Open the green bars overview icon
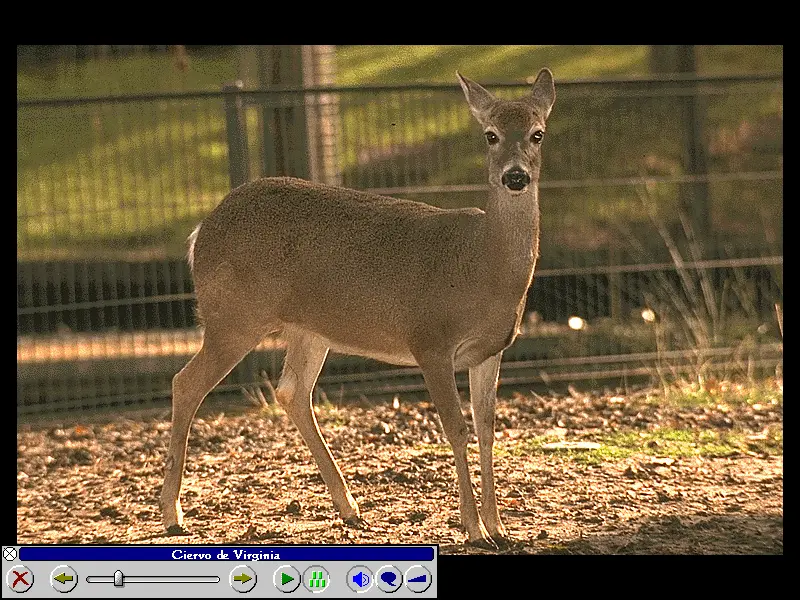The height and width of the screenshot is (600, 800). [x=317, y=579]
